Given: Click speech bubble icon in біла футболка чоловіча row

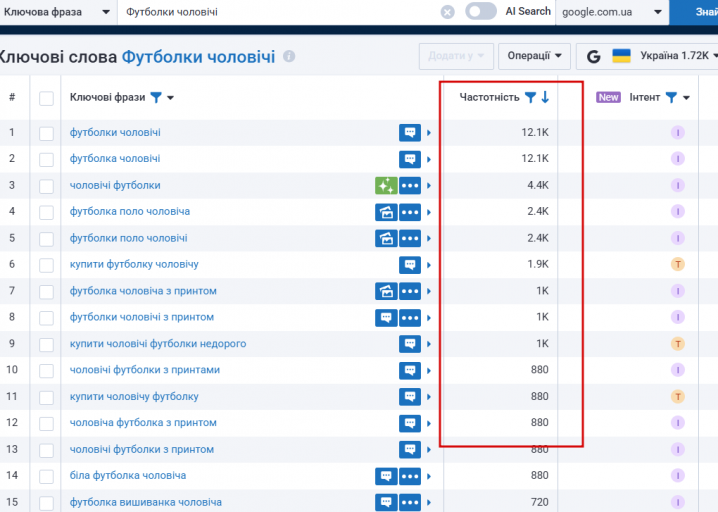Looking at the screenshot, I should [x=386, y=476].
